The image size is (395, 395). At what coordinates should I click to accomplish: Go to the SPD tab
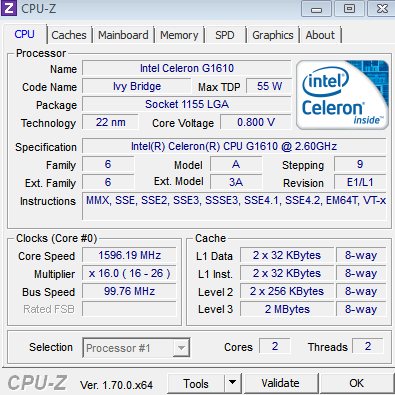[x=225, y=35]
